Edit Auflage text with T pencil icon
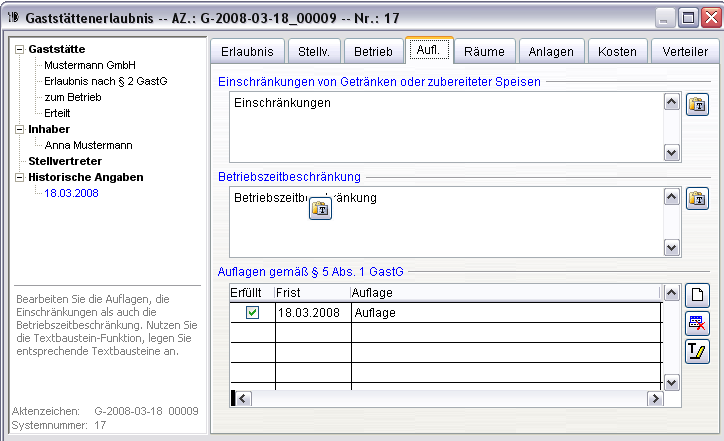The height and width of the screenshot is (441, 724). point(697,351)
